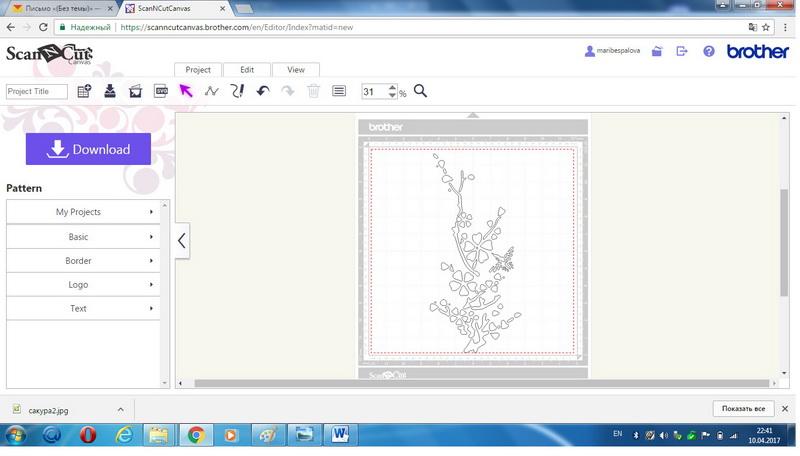Screen dimensions: 800x456
Task: Switch to the Письмо browser tab
Action: click(61, 9)
